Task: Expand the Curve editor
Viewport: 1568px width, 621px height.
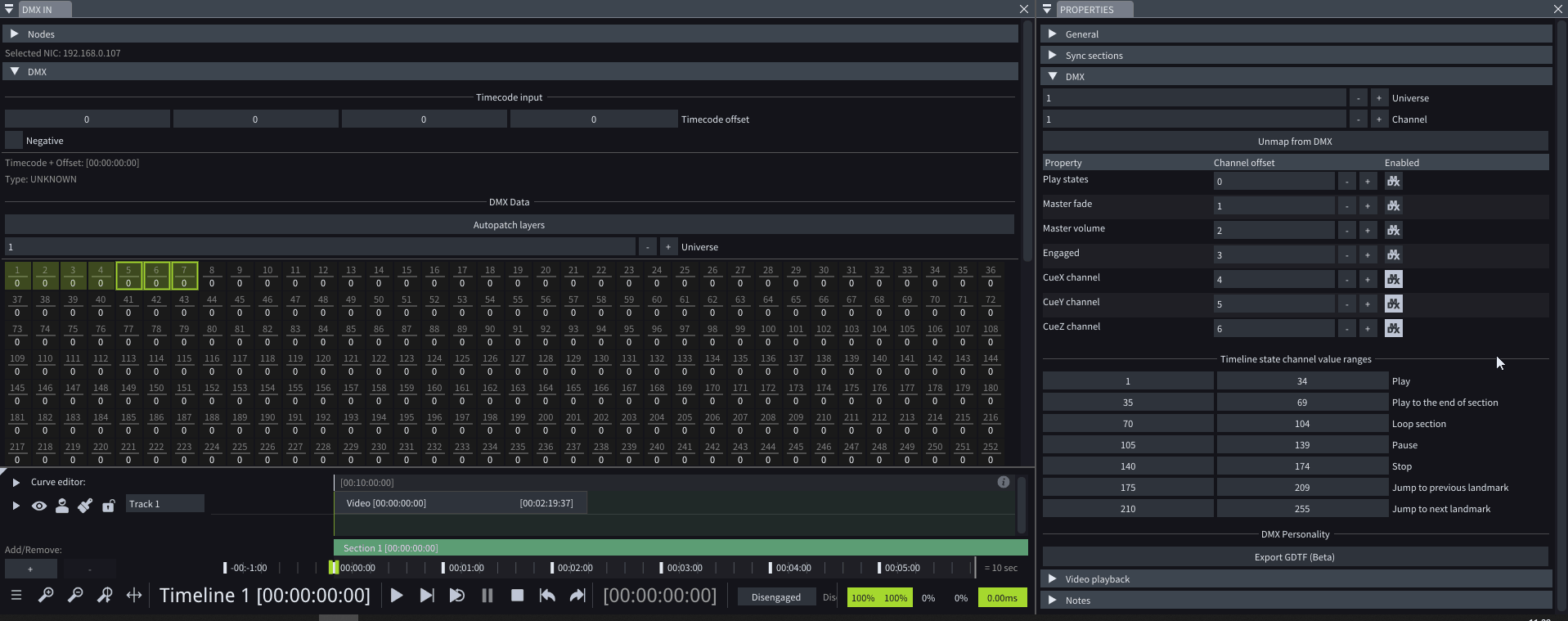Action: tap(16, 483)
